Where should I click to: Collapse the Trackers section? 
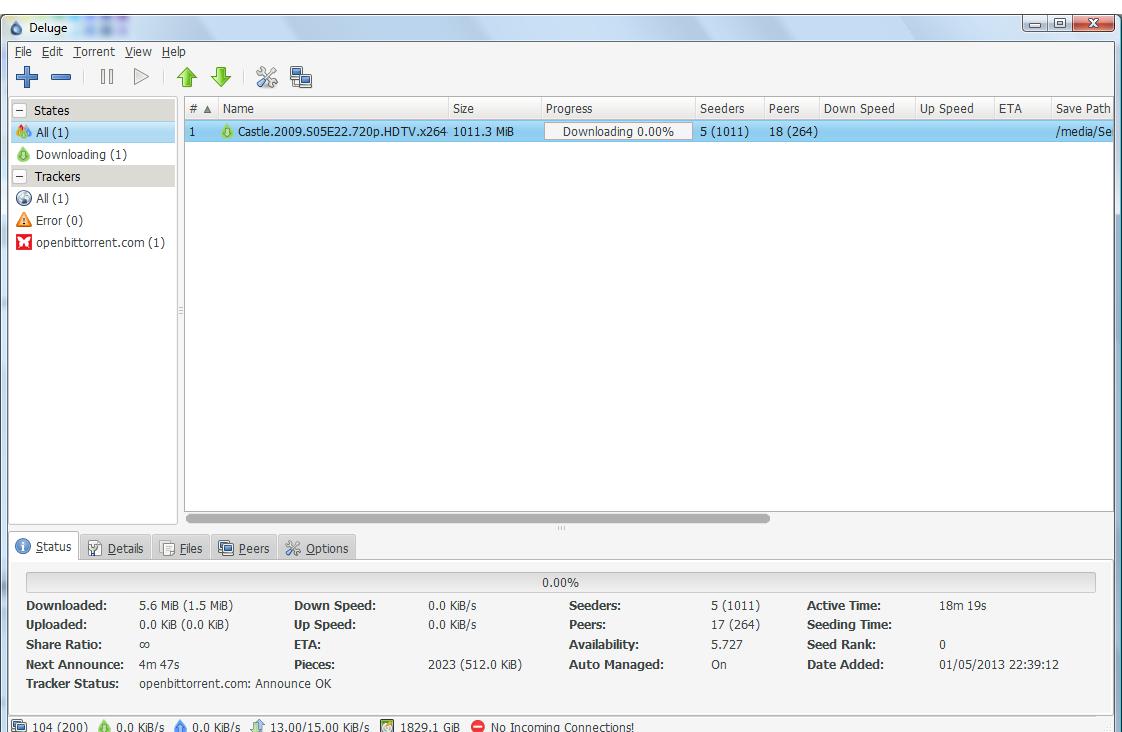pos(21,176)
